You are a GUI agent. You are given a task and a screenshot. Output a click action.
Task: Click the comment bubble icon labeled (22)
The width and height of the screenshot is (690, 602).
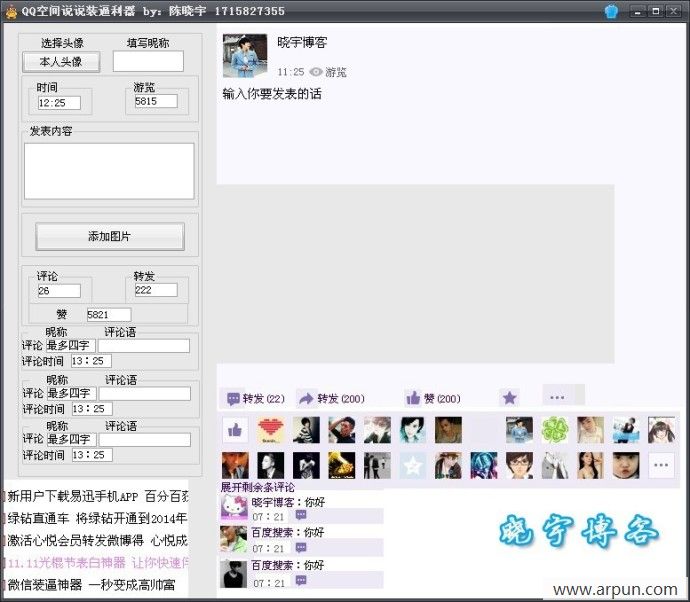[233, 399]
